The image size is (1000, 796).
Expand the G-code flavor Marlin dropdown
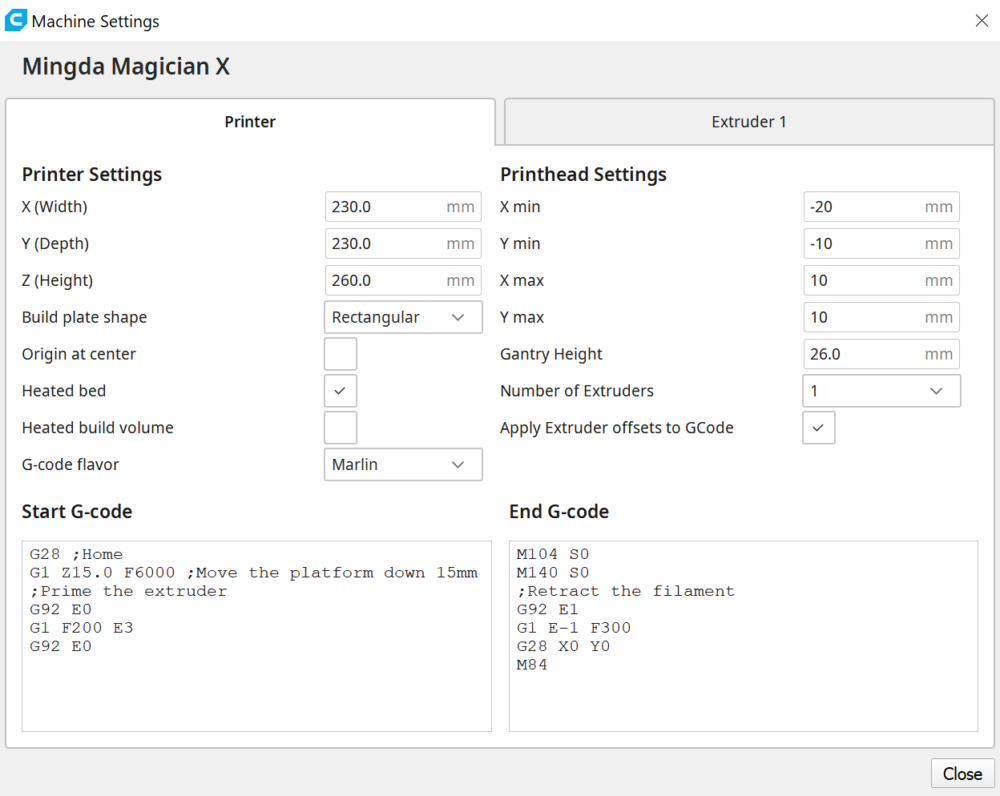(403, 465)
